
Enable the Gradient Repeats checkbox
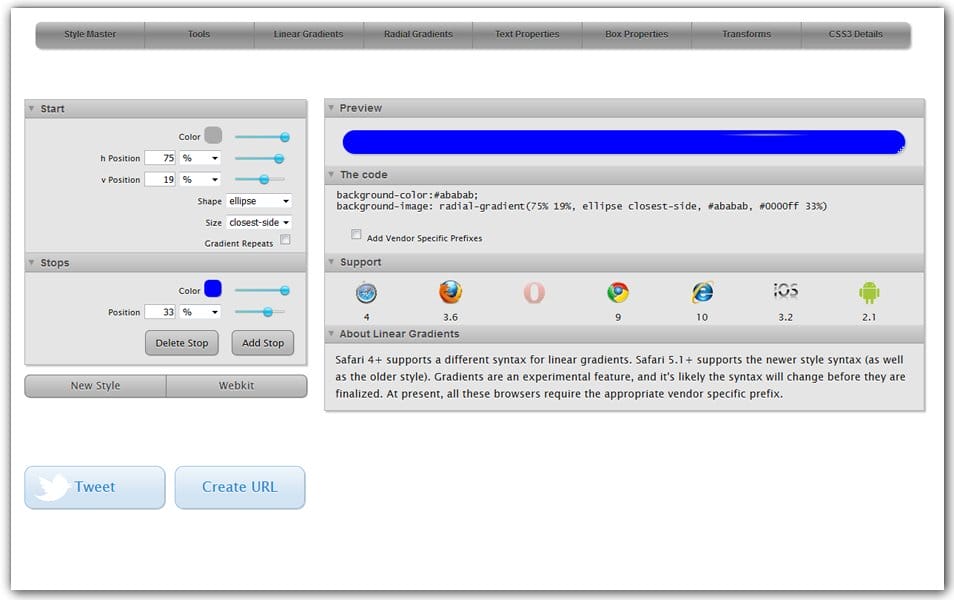[285, 240]
